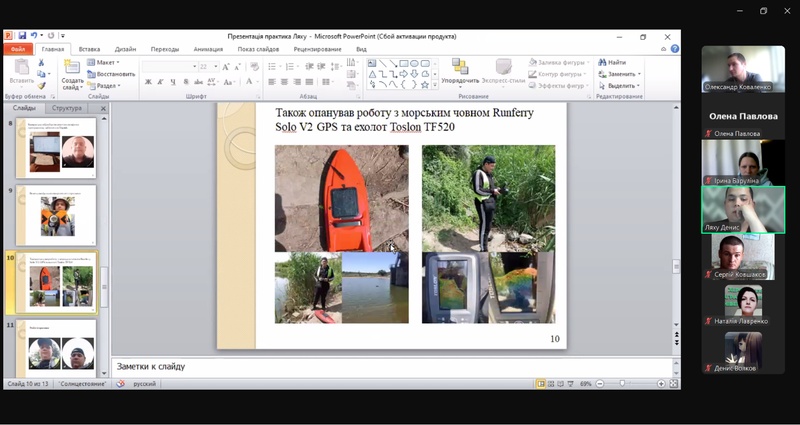
Task: Fit slide to current window icon
Action: 673,384
